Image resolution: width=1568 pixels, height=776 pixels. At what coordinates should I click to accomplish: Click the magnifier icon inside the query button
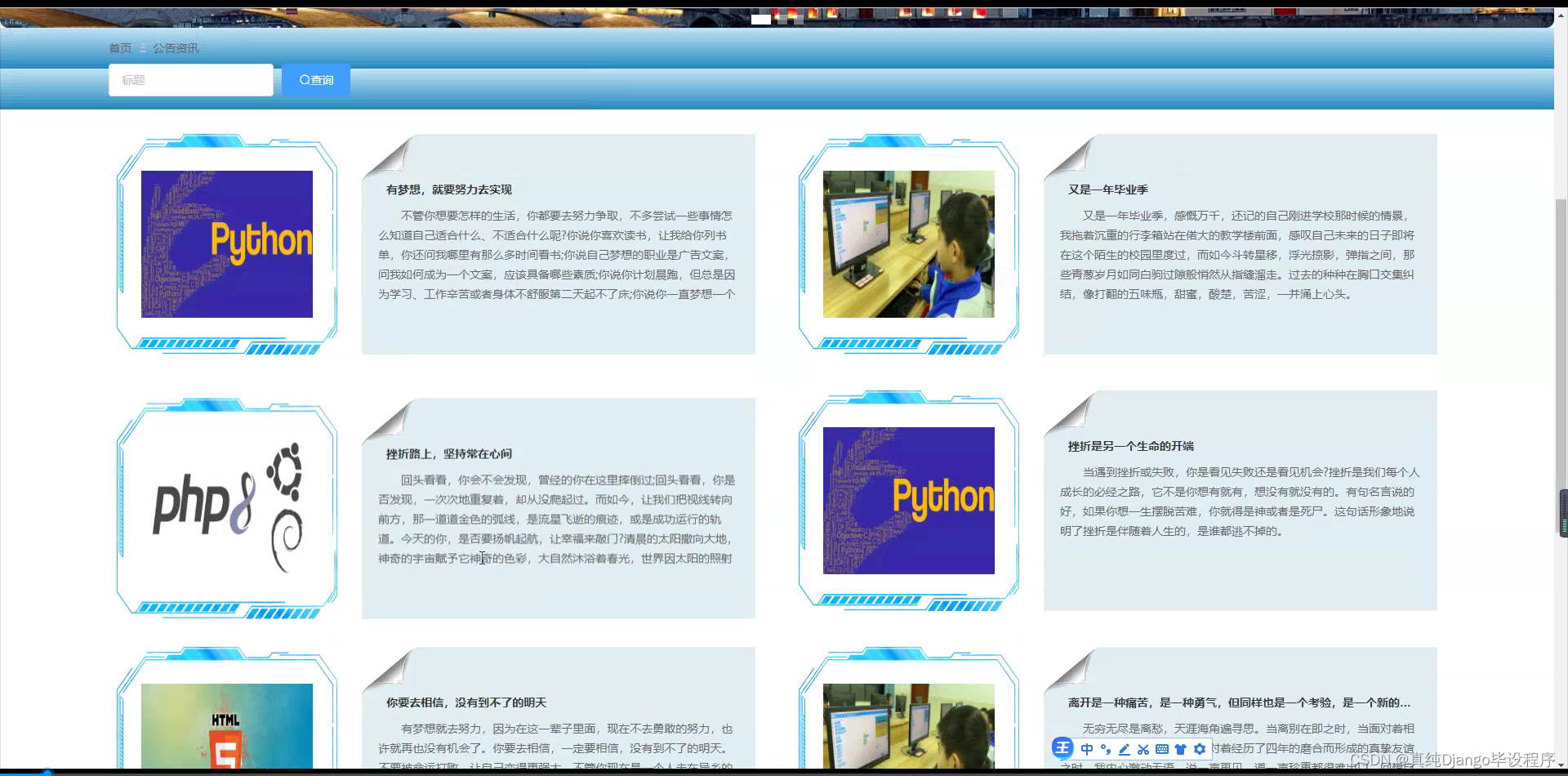click(305, 80)
